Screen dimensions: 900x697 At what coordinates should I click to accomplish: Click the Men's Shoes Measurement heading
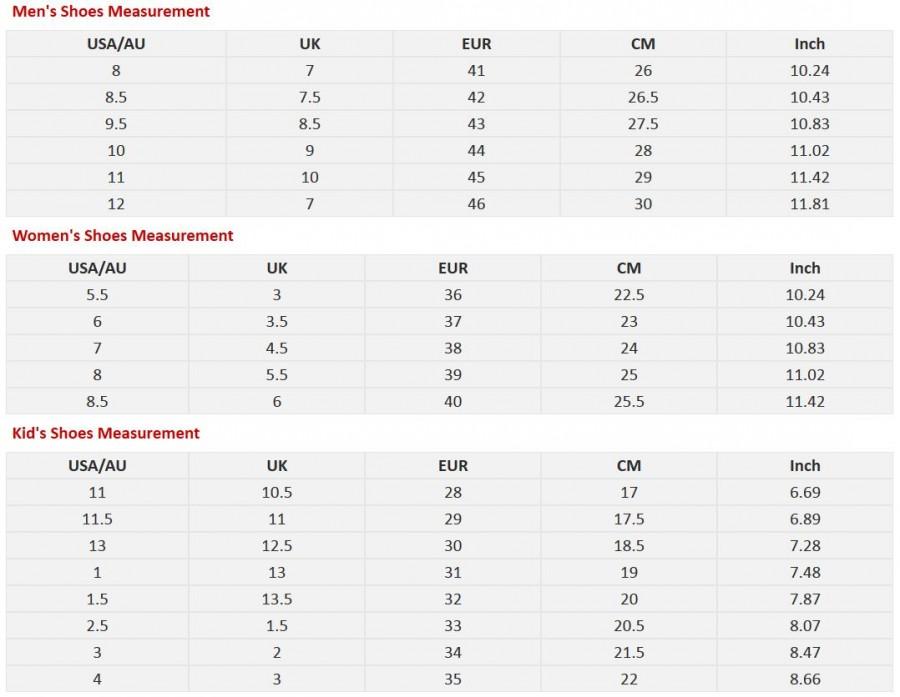pyautogui.click(x=111, y=11)
